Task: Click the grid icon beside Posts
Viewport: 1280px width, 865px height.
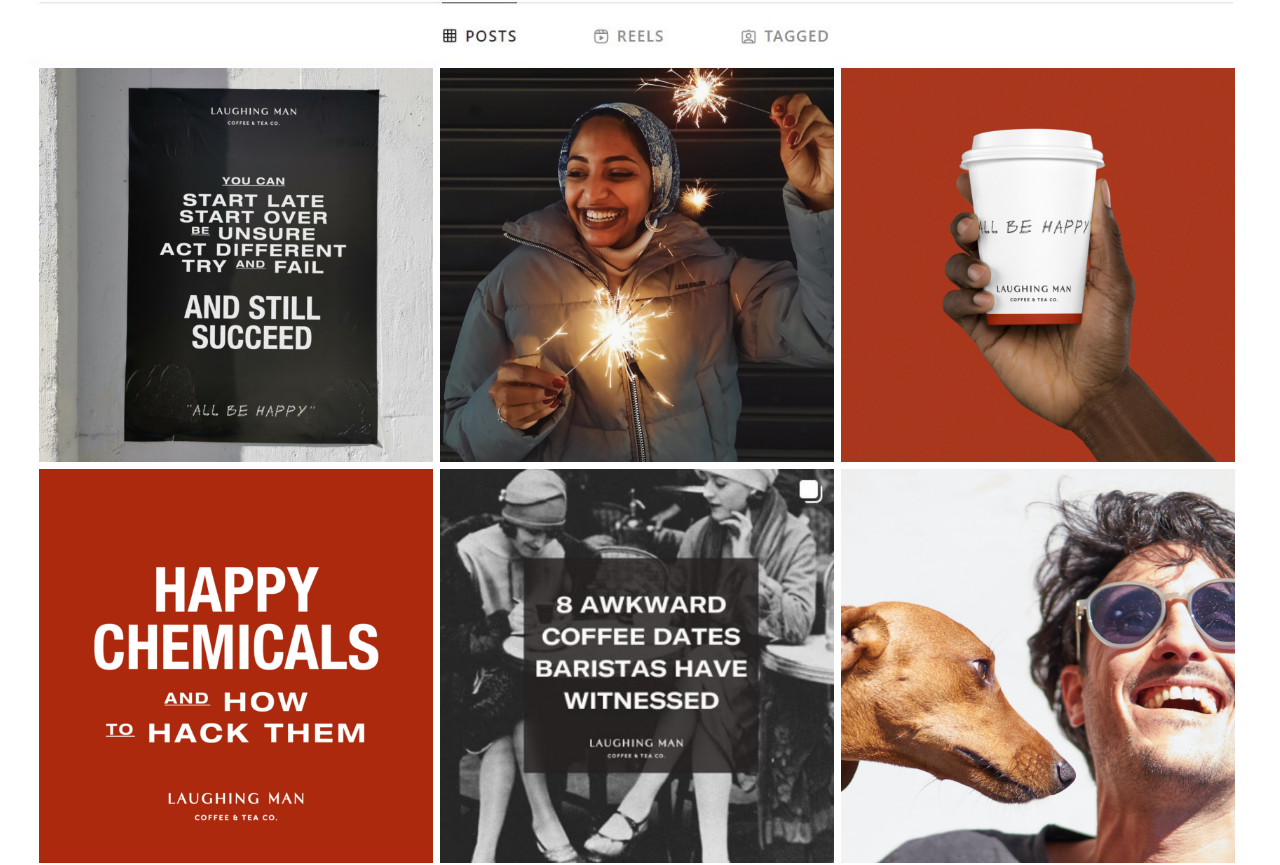Action: click(x=450, y=36)
